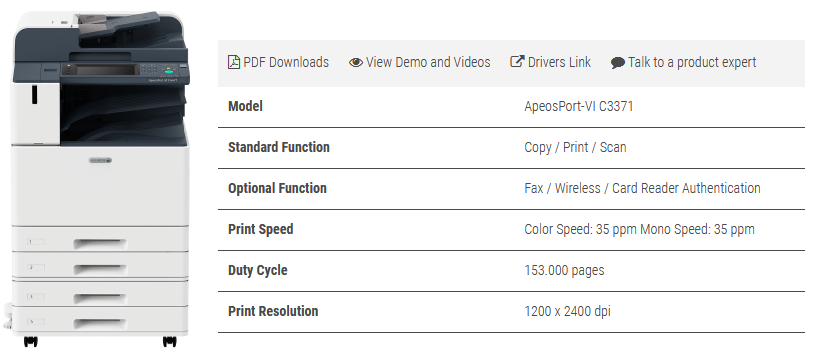Open the Drivers Link
This screenshot has width=816, height=362.
(551, 62)
